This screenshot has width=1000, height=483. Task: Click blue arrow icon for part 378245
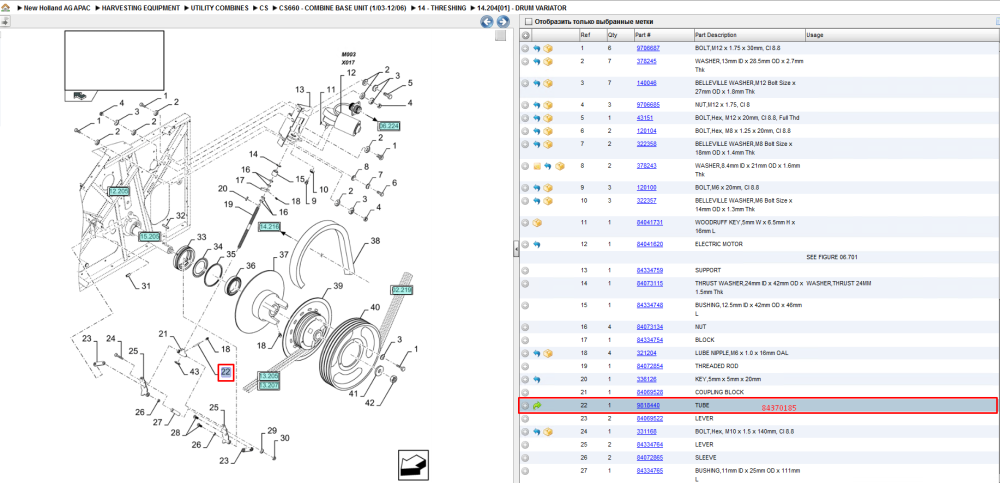[537, 62]
